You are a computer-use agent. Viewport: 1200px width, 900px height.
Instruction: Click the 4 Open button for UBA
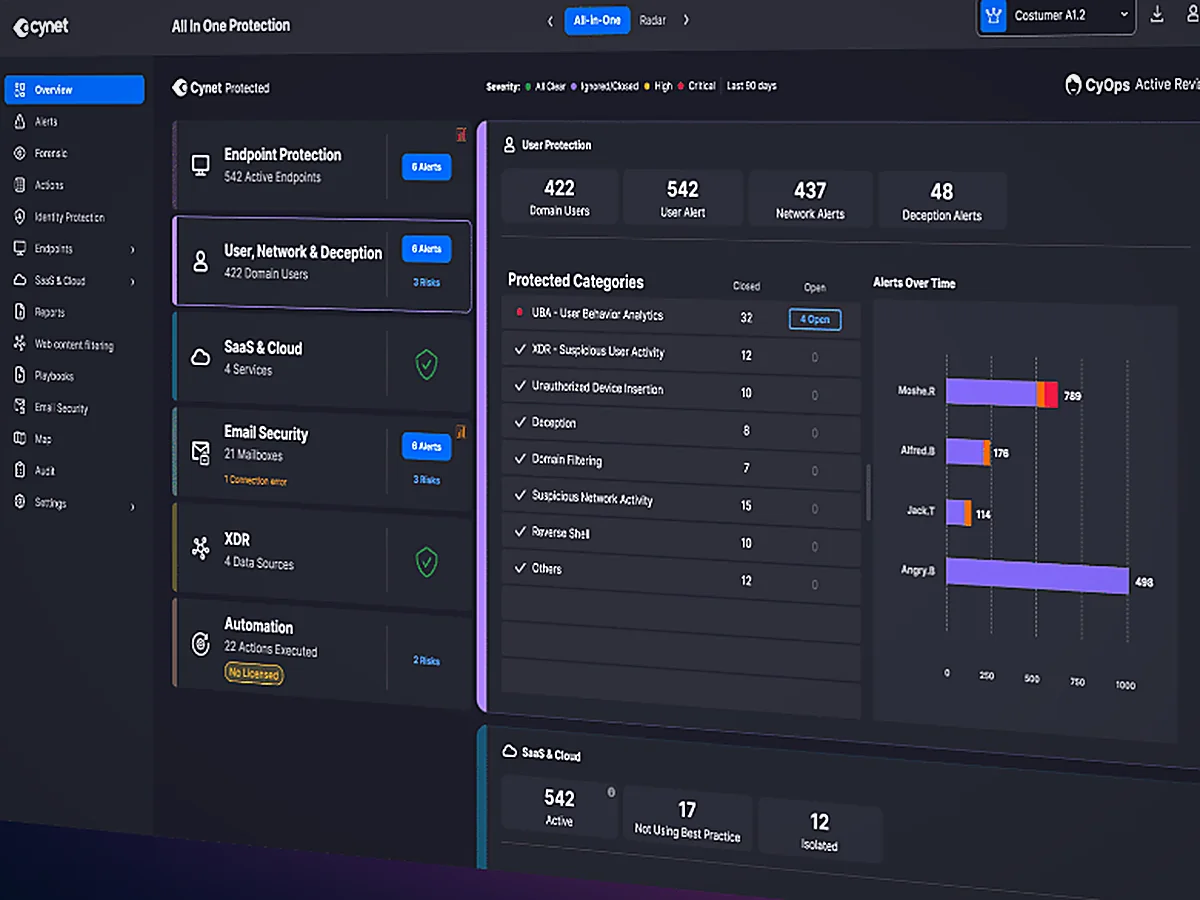pos(815,320)
